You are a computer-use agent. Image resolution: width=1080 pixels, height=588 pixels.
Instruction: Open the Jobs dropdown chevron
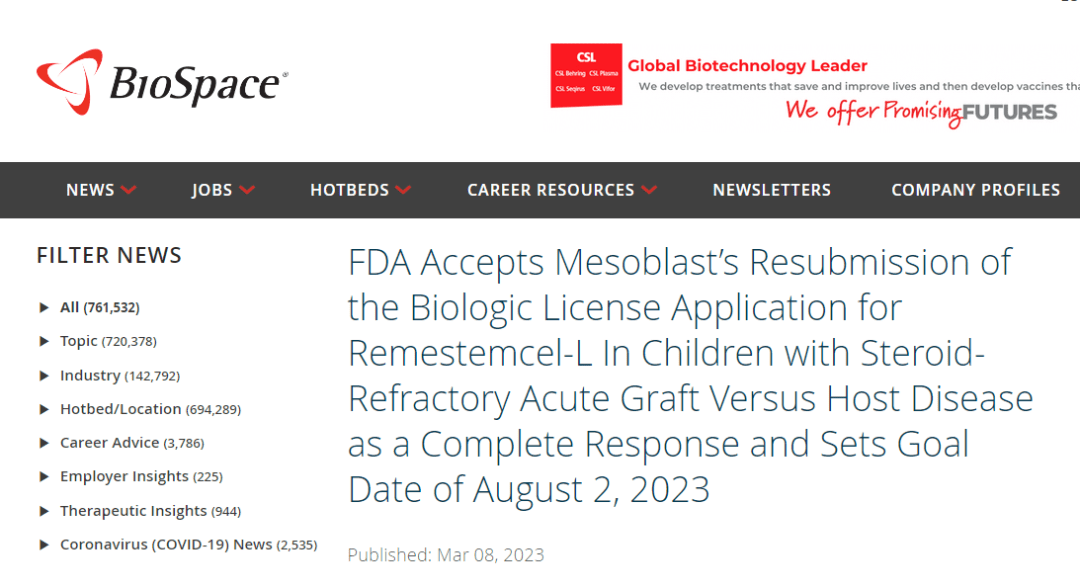(247, 190)
